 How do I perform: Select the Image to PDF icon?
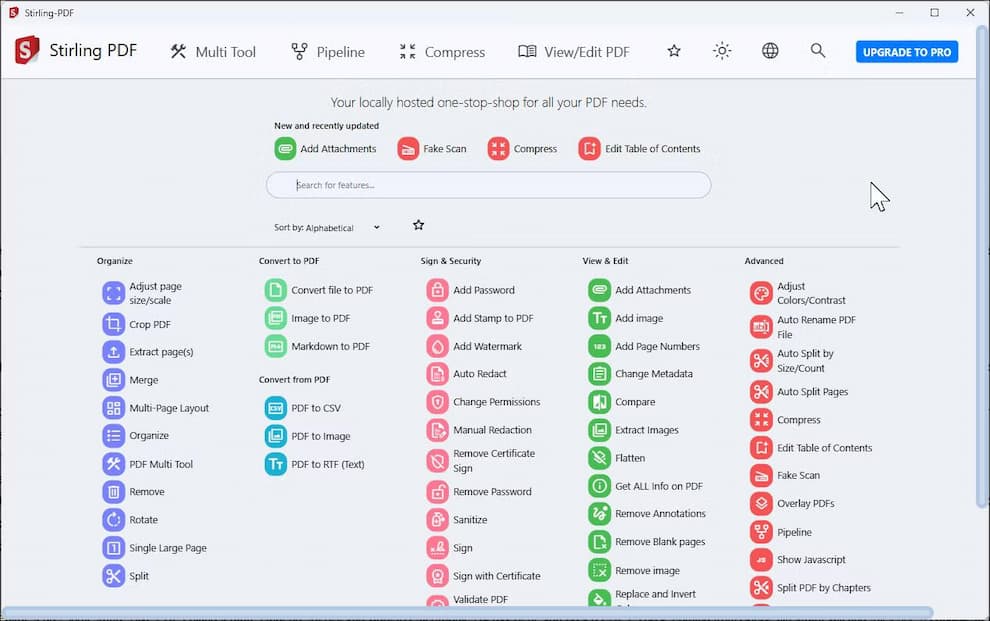[x=275, y=318]
